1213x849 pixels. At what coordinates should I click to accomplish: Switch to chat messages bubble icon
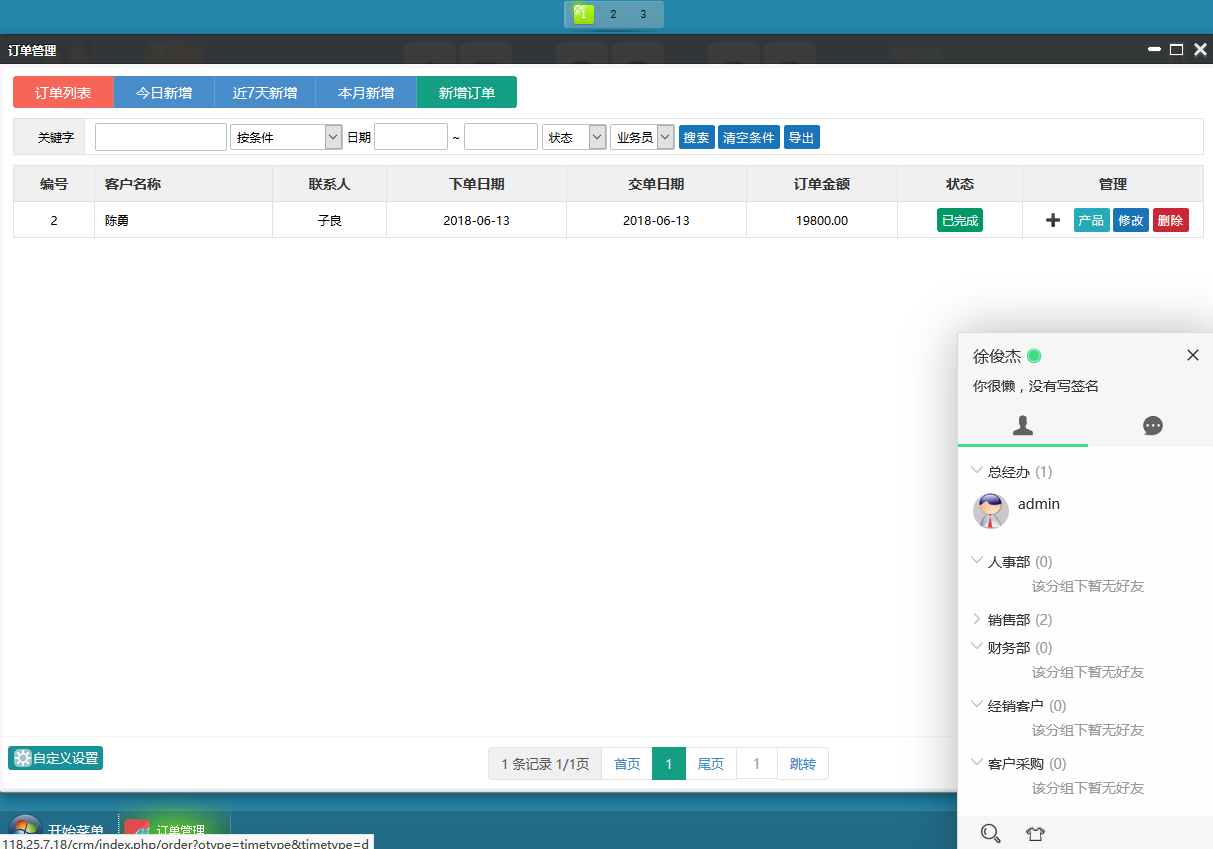[x=1152, y=426]
